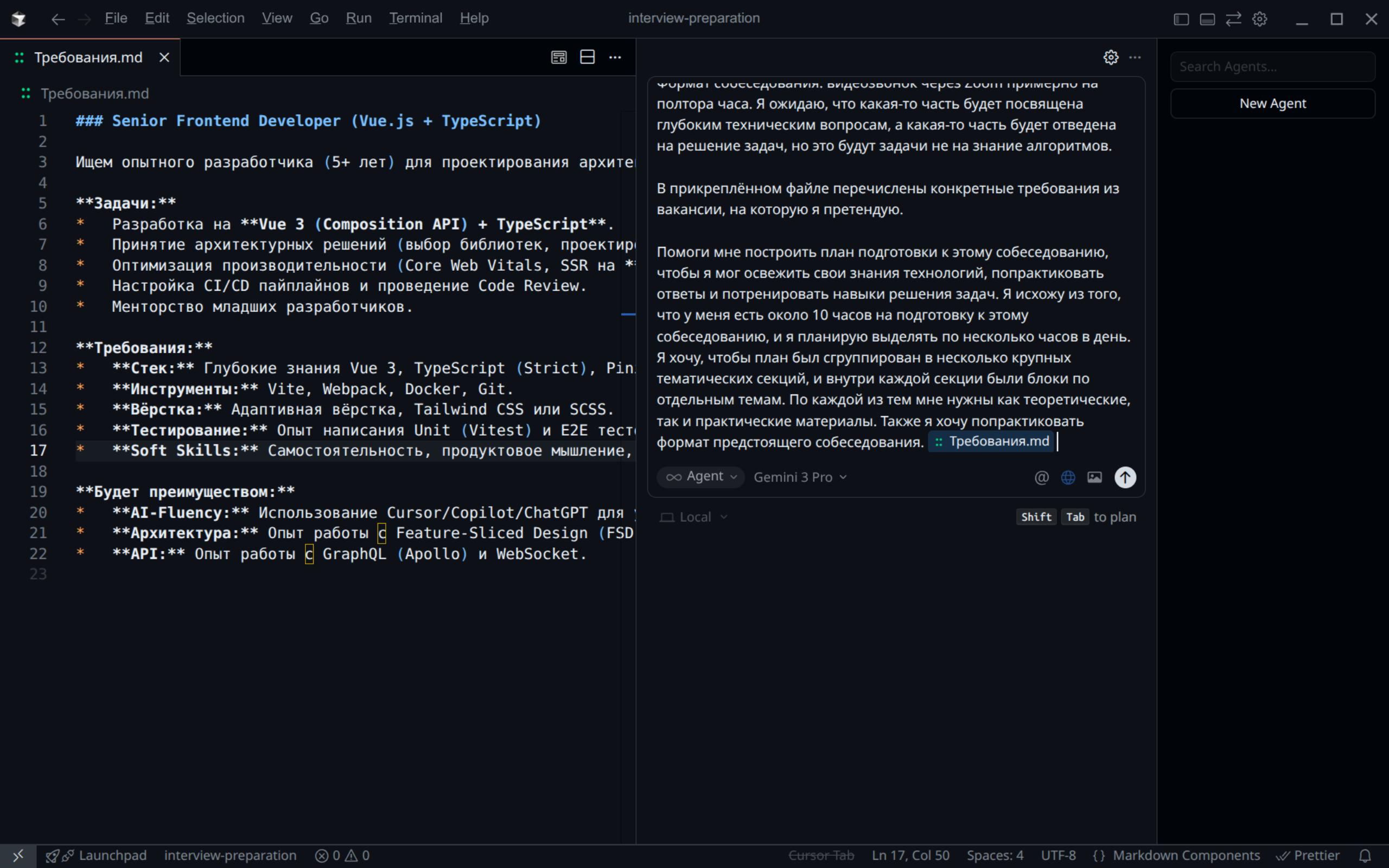
Task: Click the send message arrow button
Action: (x=1124, y=477)
